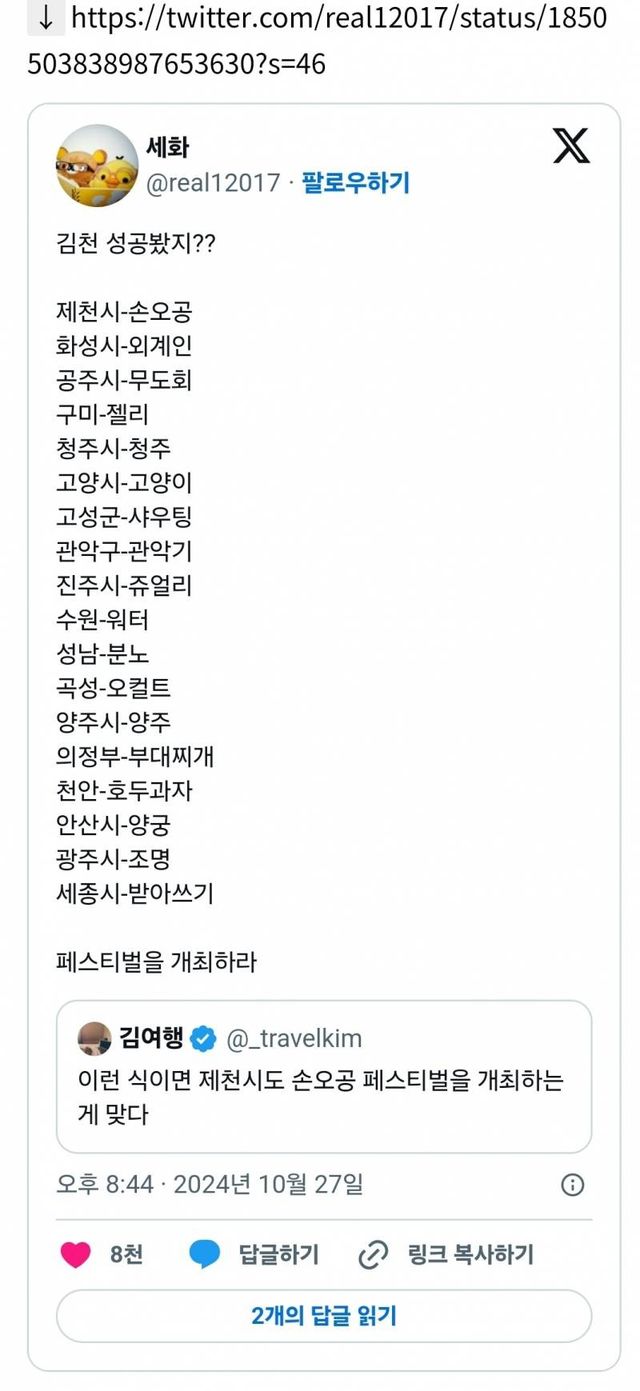Click the @real12017 handle
This screenshot has width=640, height=1391.
click(213, 183)
